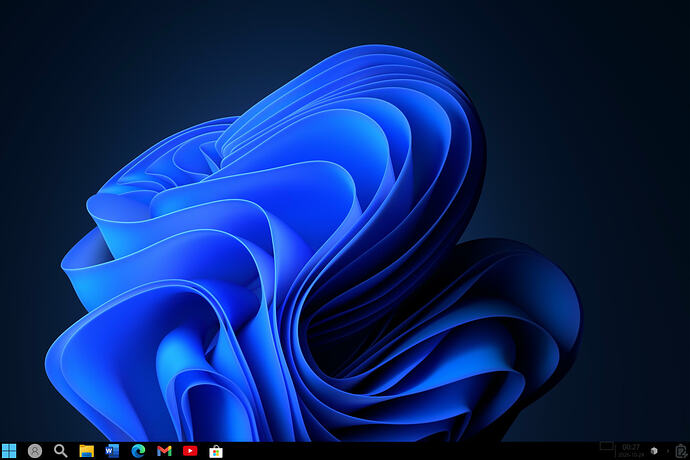Click the white cube tray icon
Image resolution: width=690 pixels, height=460 pixels.
click(654, 451)
